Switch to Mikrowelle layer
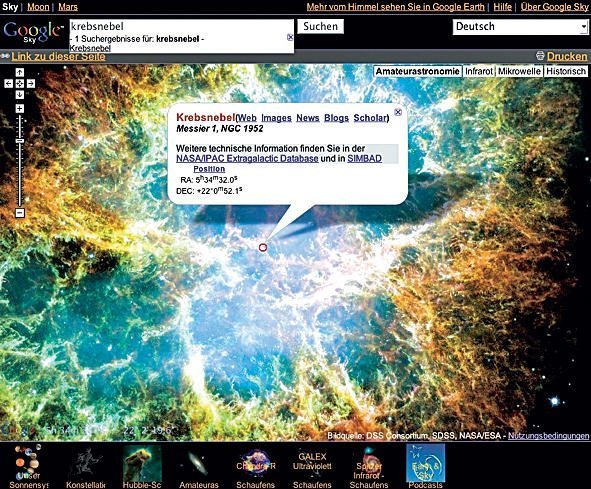The height and width of the screenshot is (489, 591). coord(519,71)
